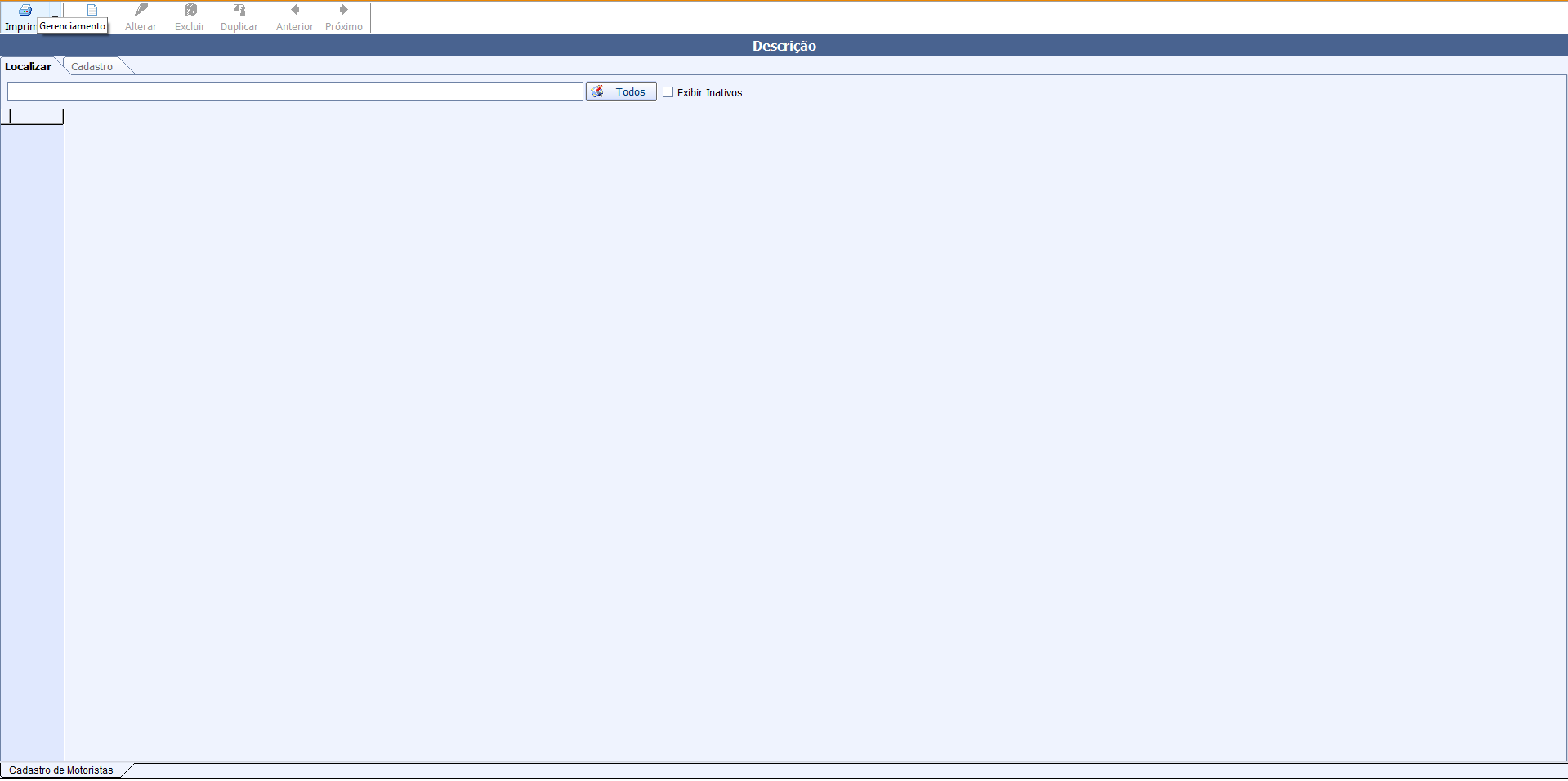Click the search text field
Screen dimensions: 1568x781
click(x=294, y=92)
